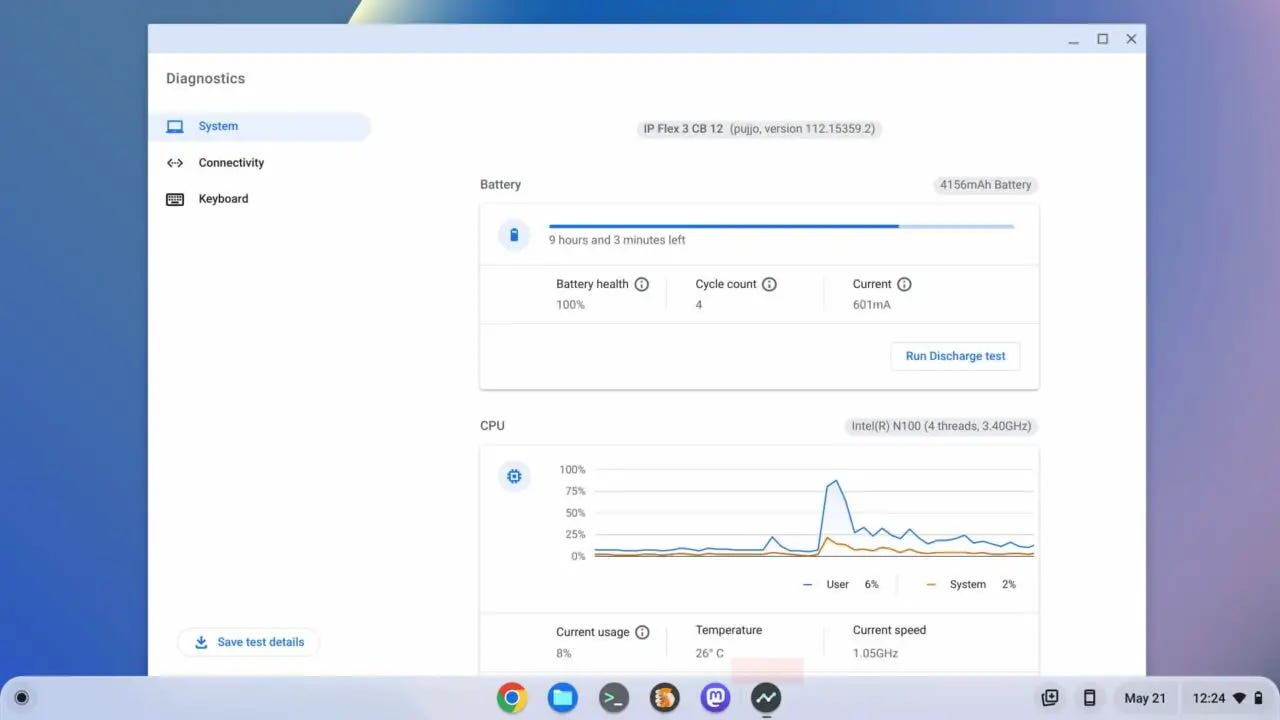
Task: Click the 26° C temperature value
Action: point(710,653)
